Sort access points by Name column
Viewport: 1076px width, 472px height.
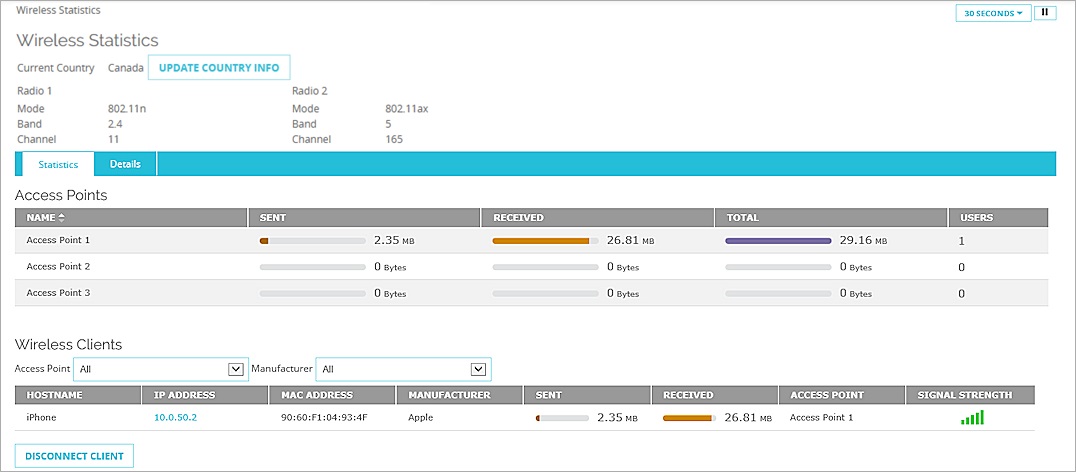point(46,217)
